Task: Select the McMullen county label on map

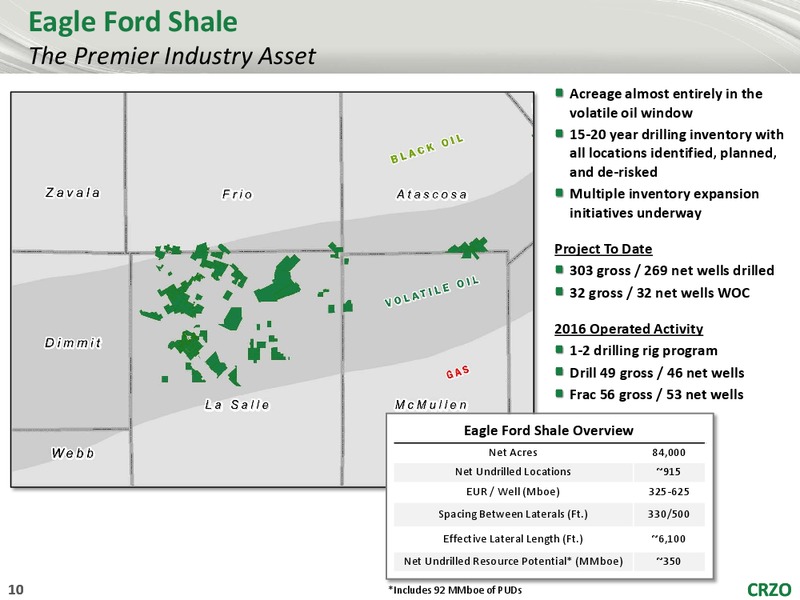Action: click(432, 405)
